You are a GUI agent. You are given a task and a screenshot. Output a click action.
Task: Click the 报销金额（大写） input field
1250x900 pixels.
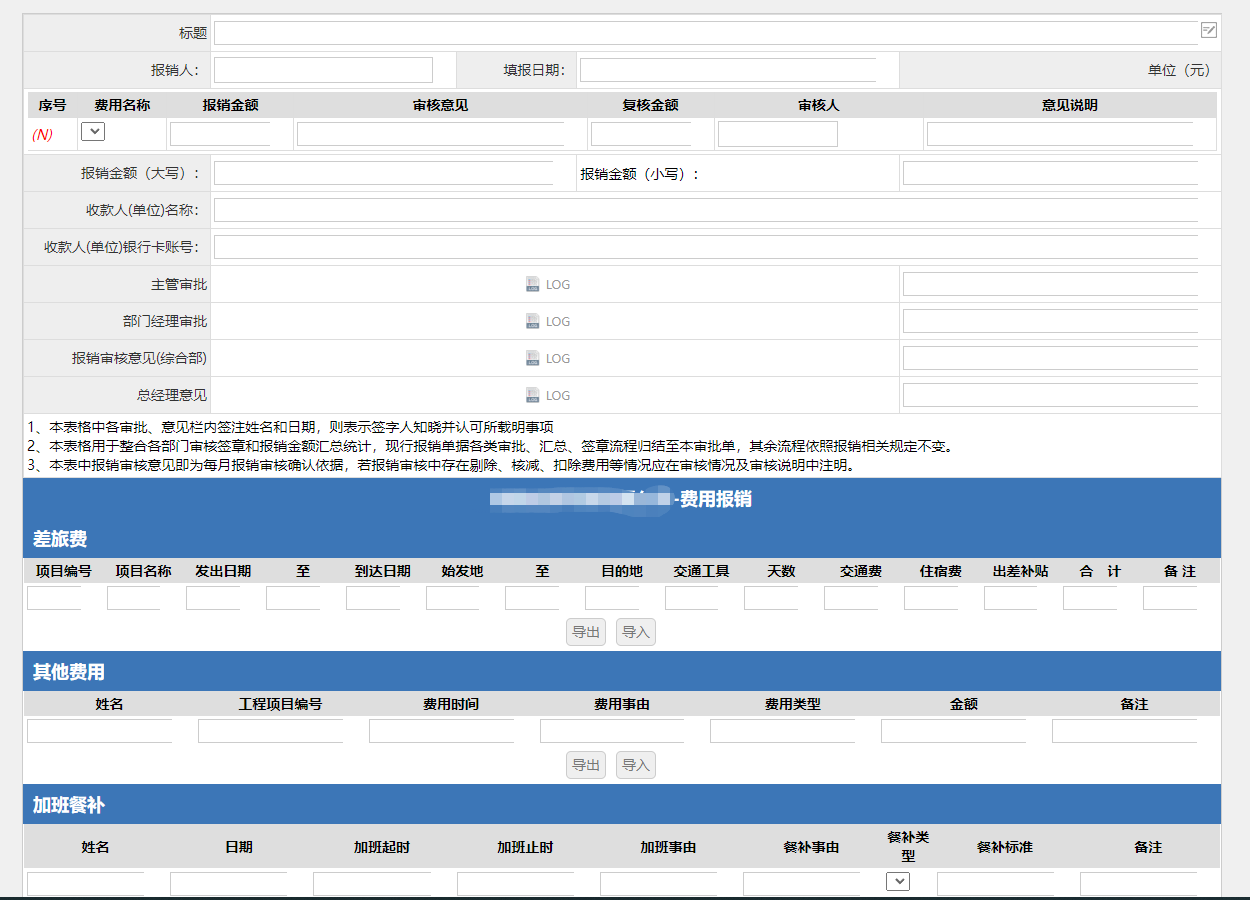pos(383,173)
